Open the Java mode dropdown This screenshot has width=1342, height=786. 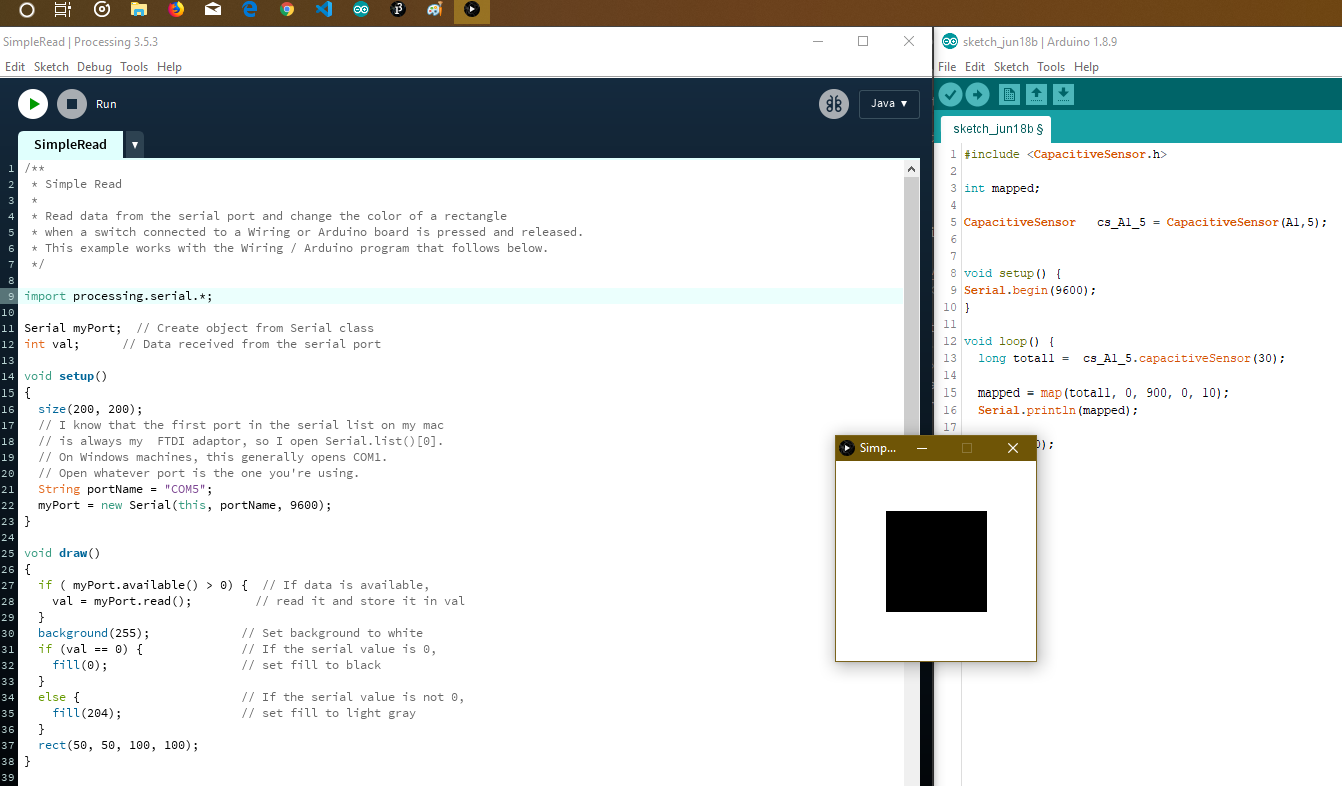point(889,104)
